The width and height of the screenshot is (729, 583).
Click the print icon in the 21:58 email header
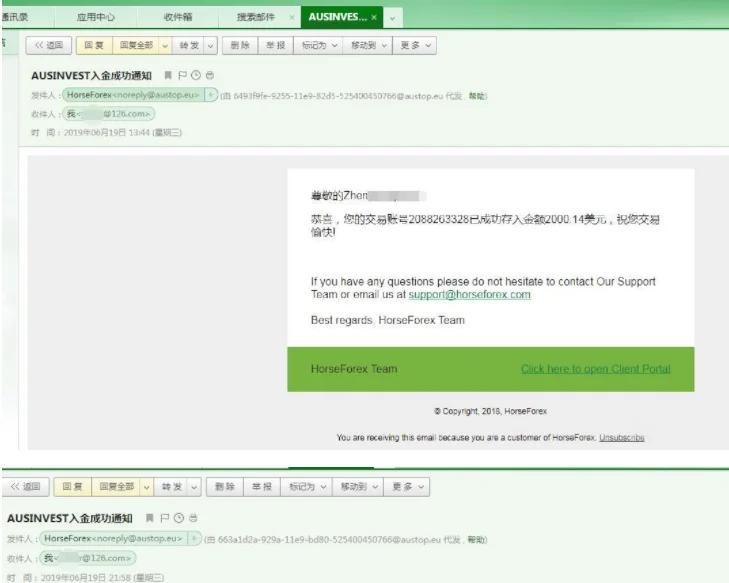pos(193,518)
